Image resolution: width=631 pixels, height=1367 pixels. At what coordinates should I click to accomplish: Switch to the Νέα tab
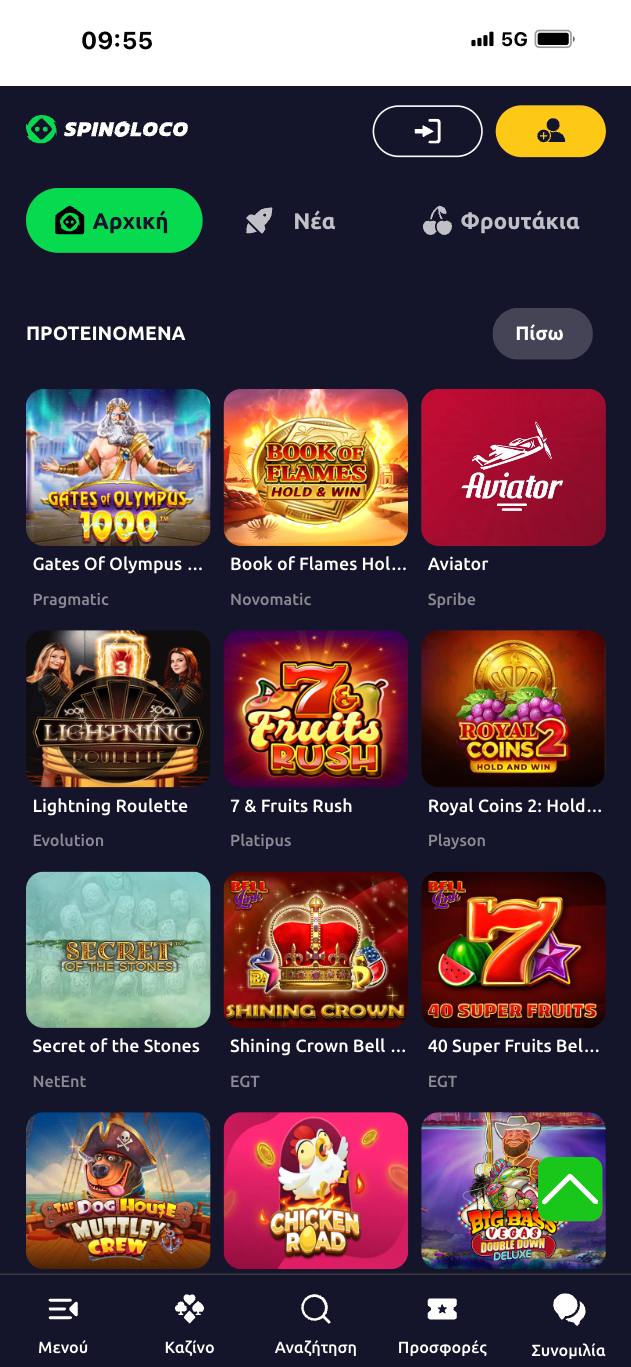coord(290,221)
